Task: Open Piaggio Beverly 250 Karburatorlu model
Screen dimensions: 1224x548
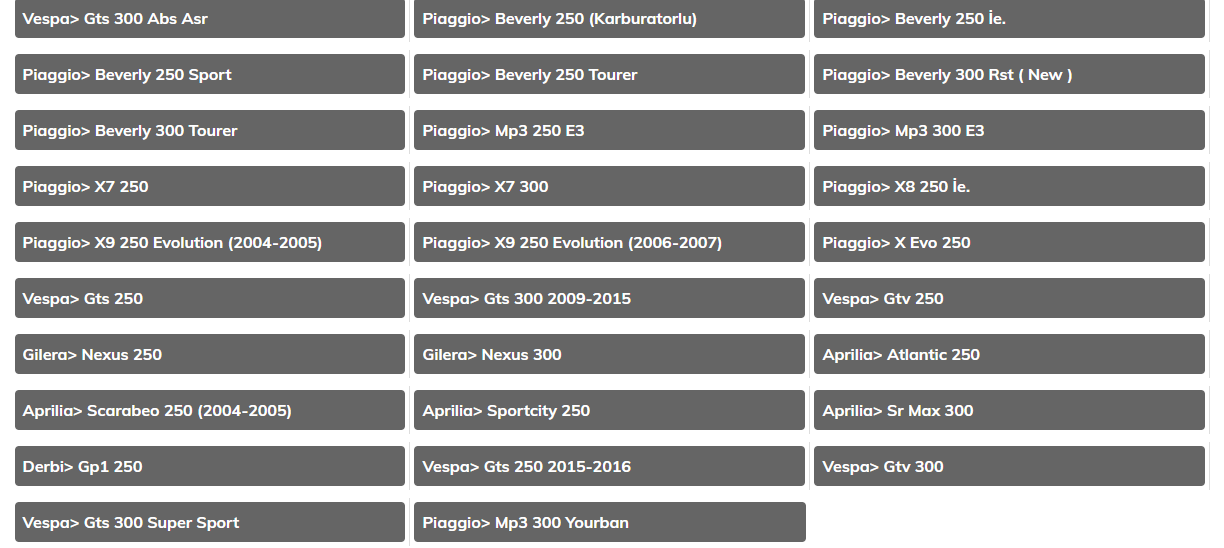Action: click(x=609, y=19)
